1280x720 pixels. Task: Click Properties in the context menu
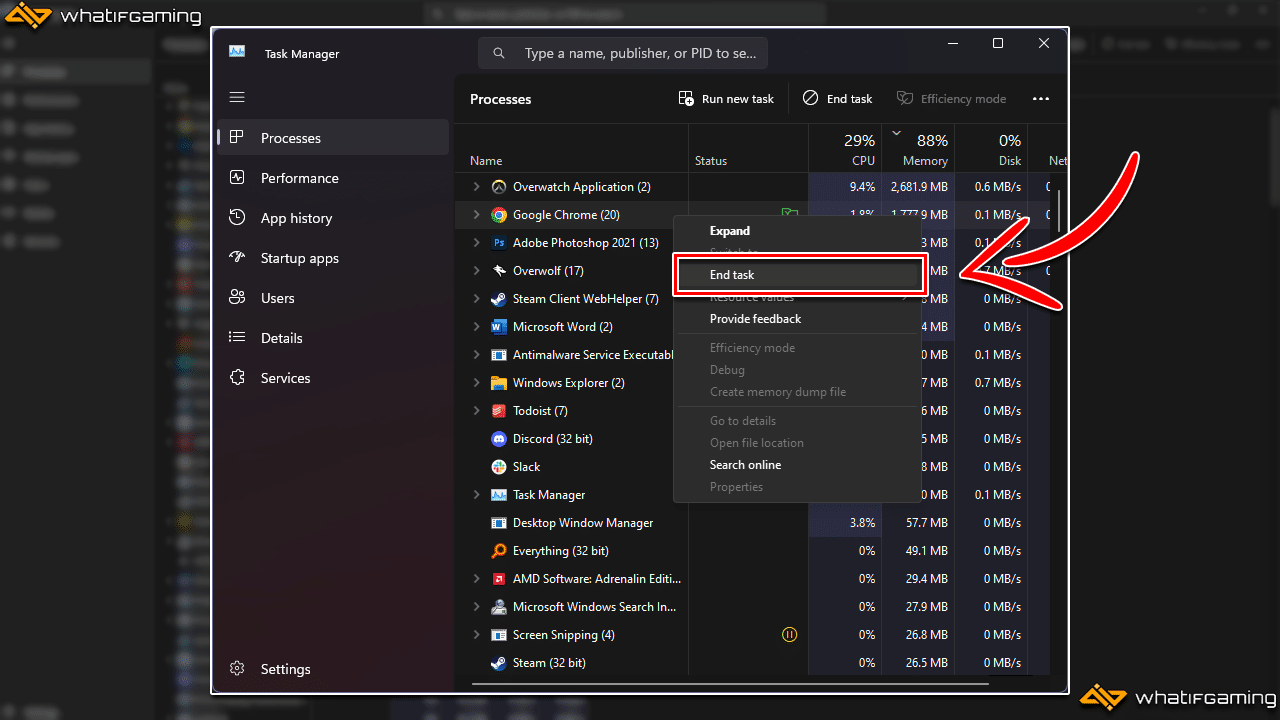[x=737, y=487]
